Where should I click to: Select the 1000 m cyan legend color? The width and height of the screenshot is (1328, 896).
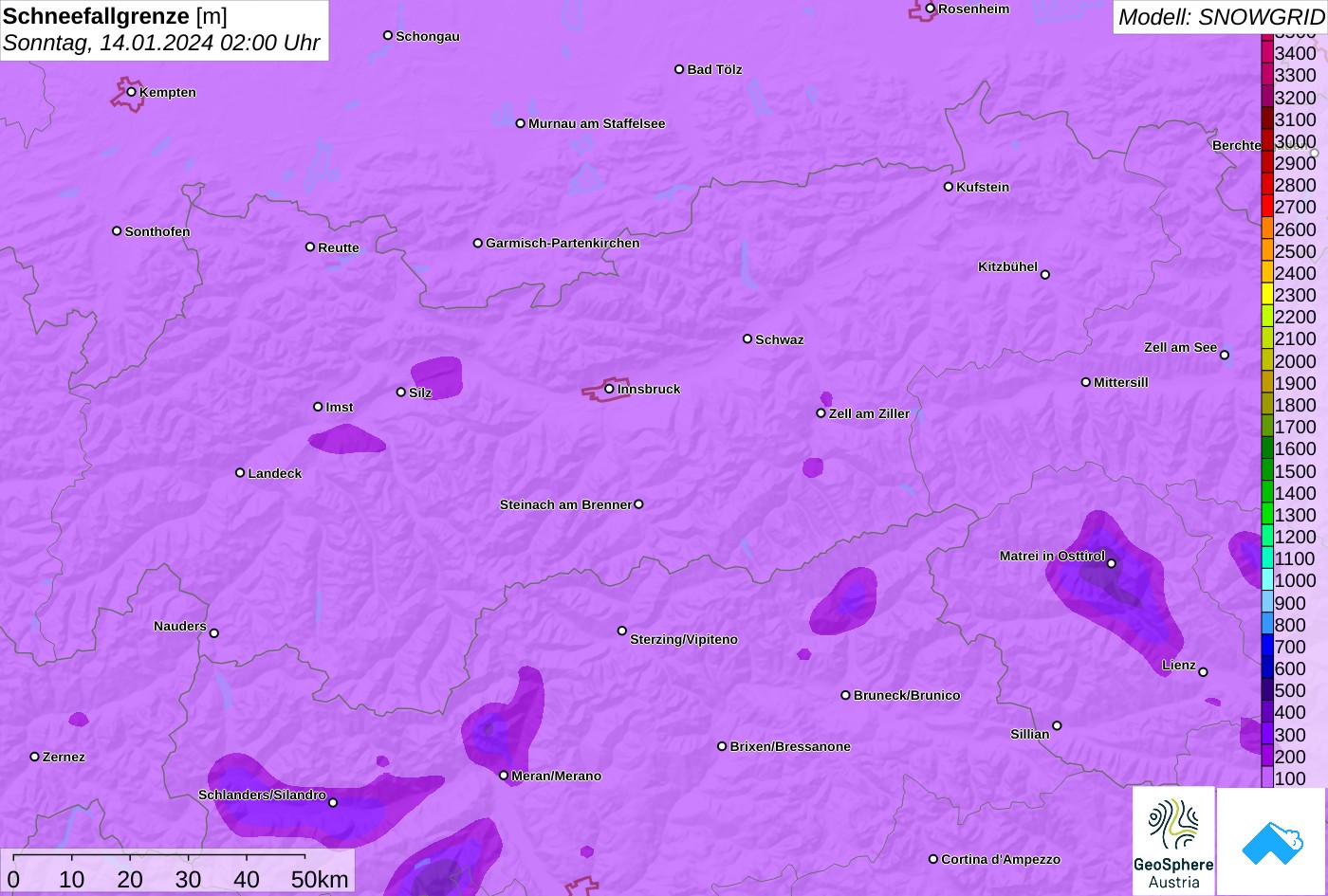coord(1267,580)
